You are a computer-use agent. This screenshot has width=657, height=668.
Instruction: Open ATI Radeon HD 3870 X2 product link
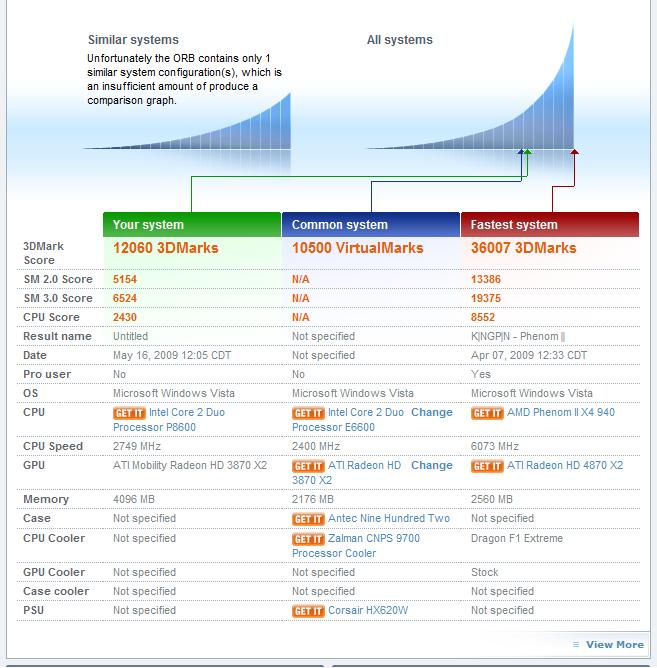(347, 472)
